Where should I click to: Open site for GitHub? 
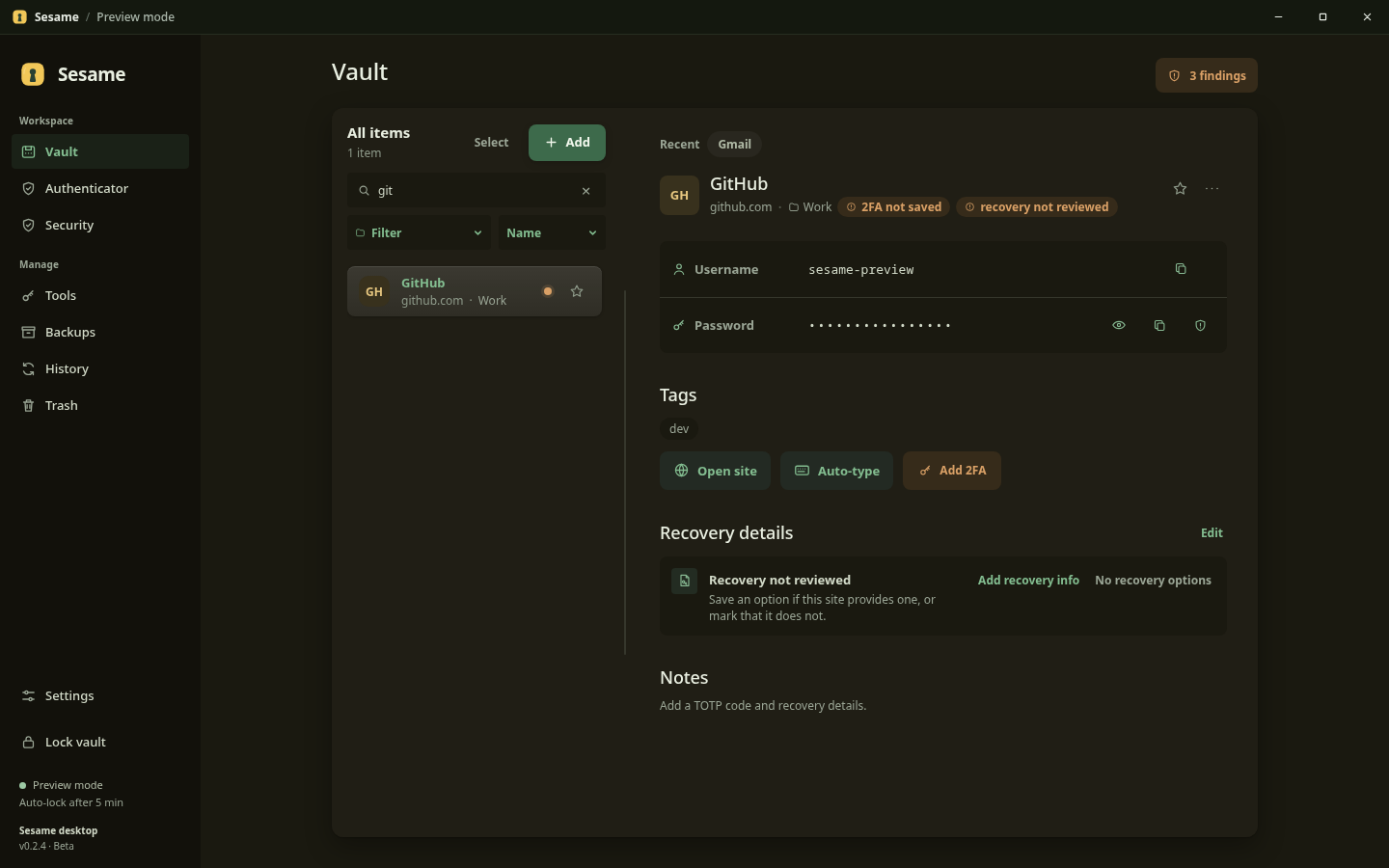point(715,471)
